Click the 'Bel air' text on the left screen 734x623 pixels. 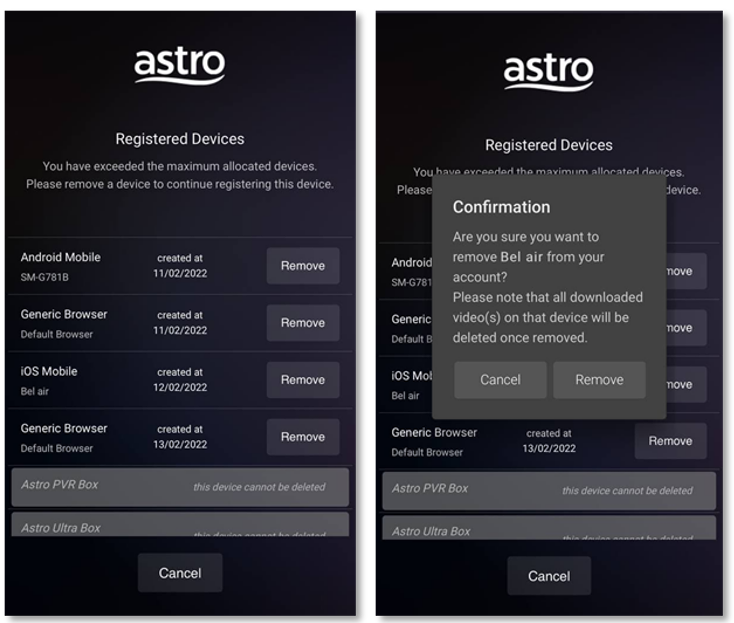point(35,391)
